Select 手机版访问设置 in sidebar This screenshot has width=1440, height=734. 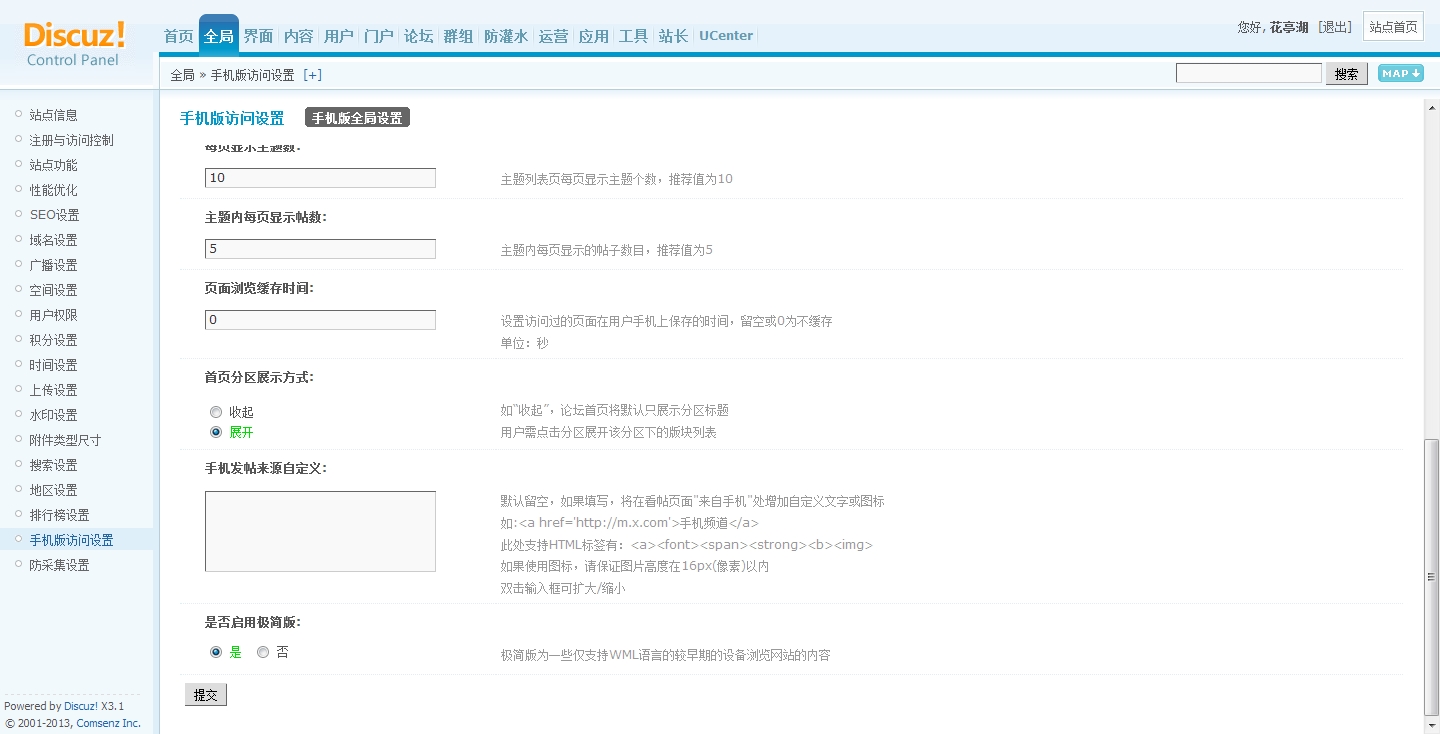pyautogui.click(x=72, y=540)
